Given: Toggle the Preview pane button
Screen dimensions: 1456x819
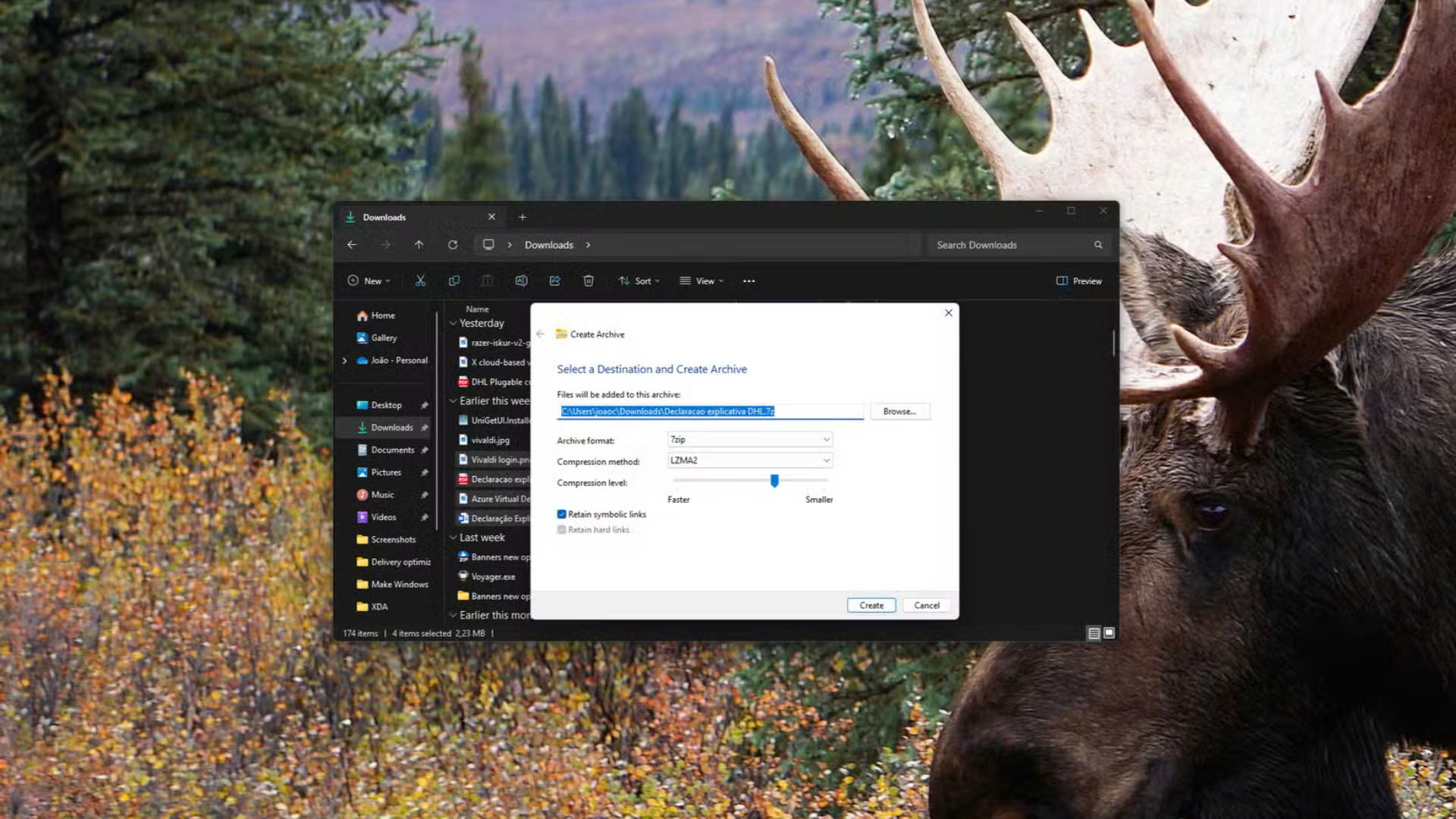Looking at the screenshot, I should pos(1078,281).
